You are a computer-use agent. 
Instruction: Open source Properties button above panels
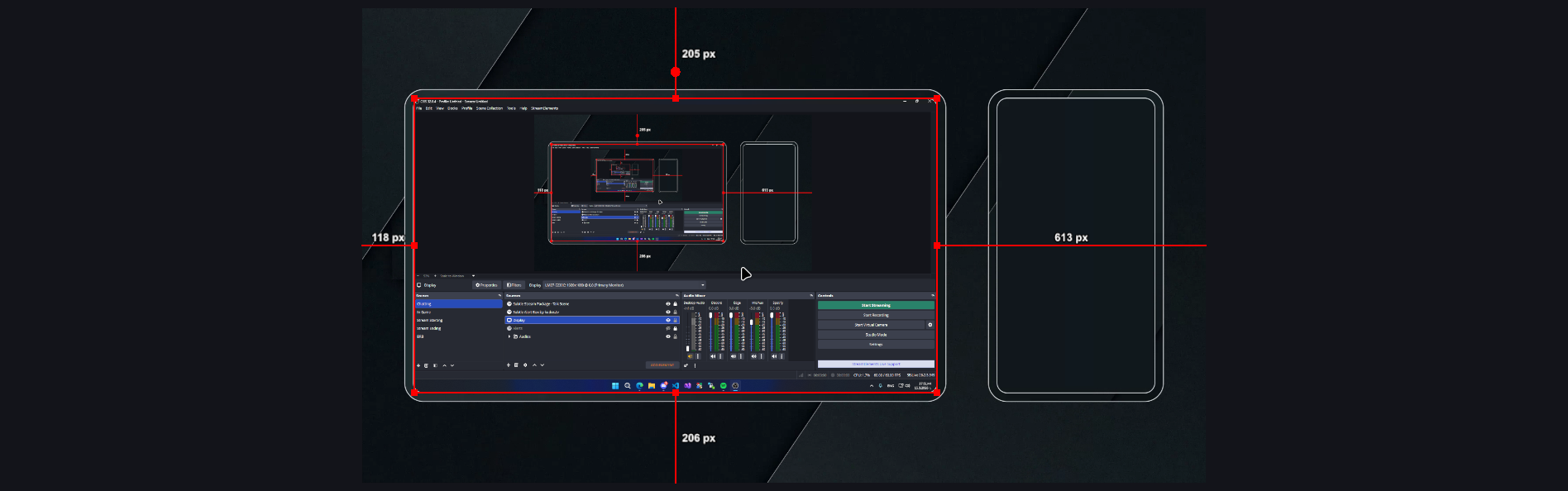coord(486,285)
